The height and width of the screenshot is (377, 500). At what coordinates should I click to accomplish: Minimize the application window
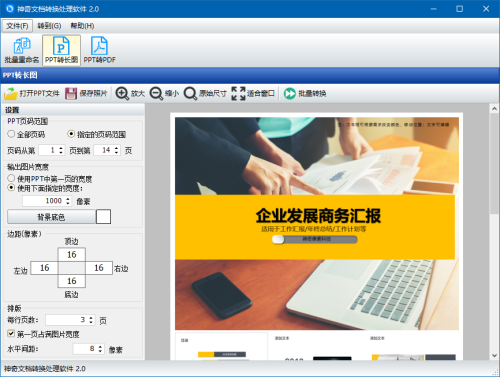point(433,9)
